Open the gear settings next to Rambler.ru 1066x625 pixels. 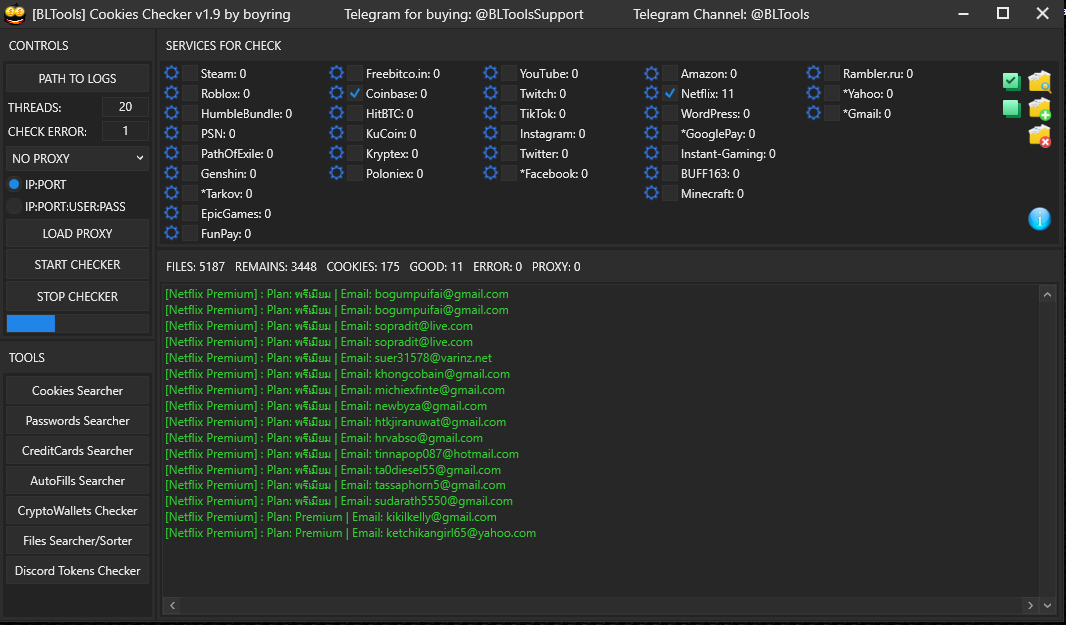[x=813, y=73]
